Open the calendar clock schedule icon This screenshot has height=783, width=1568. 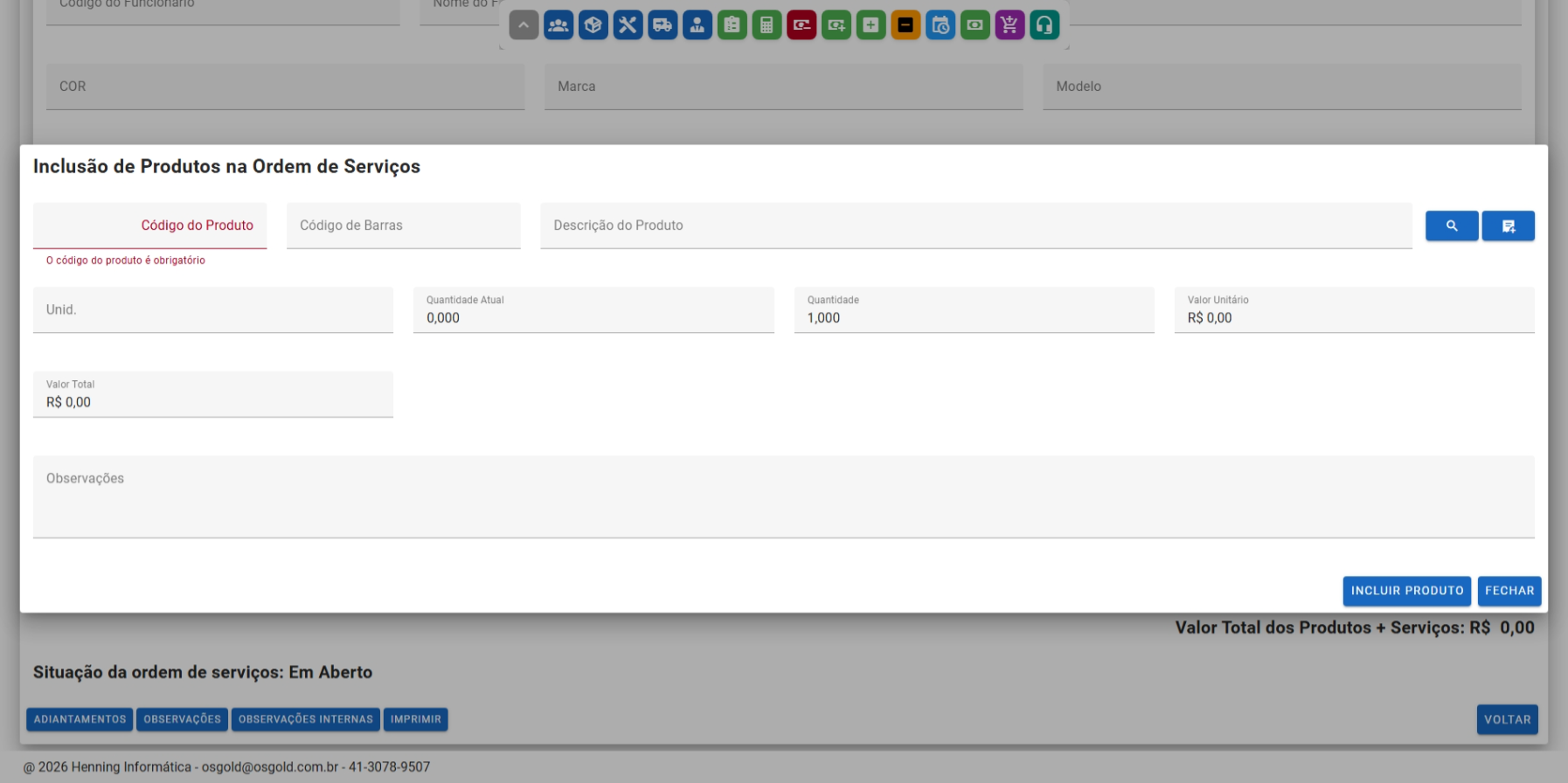coord(940,25)
